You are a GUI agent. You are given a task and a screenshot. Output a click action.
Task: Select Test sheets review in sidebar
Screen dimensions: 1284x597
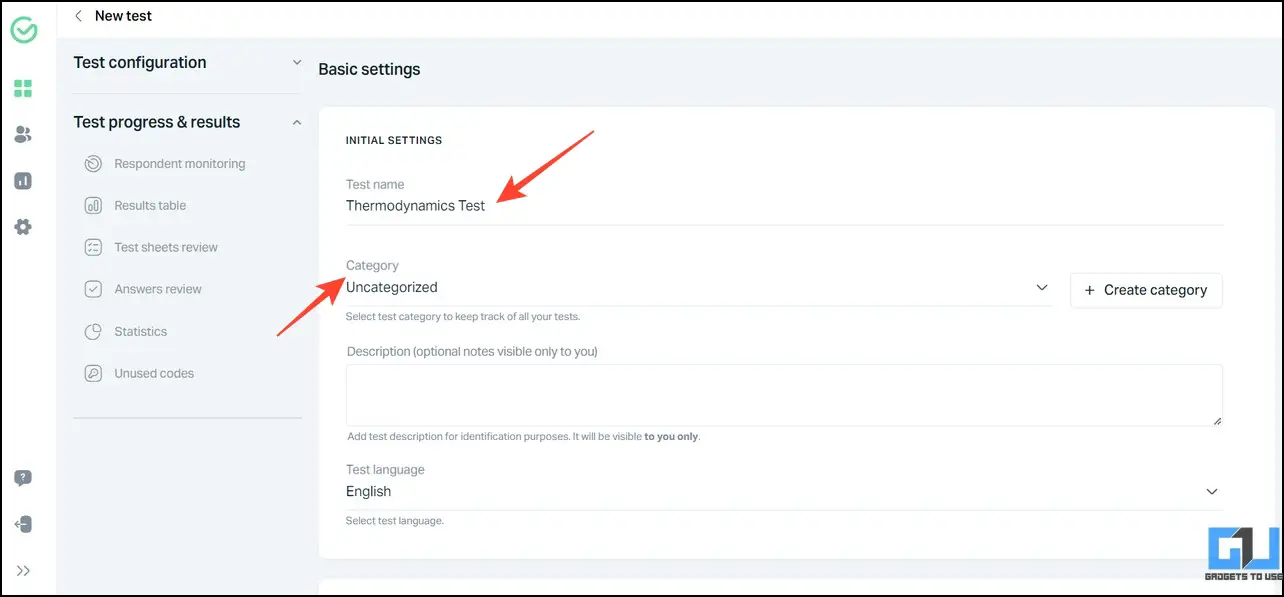click(x=151, y=248)
